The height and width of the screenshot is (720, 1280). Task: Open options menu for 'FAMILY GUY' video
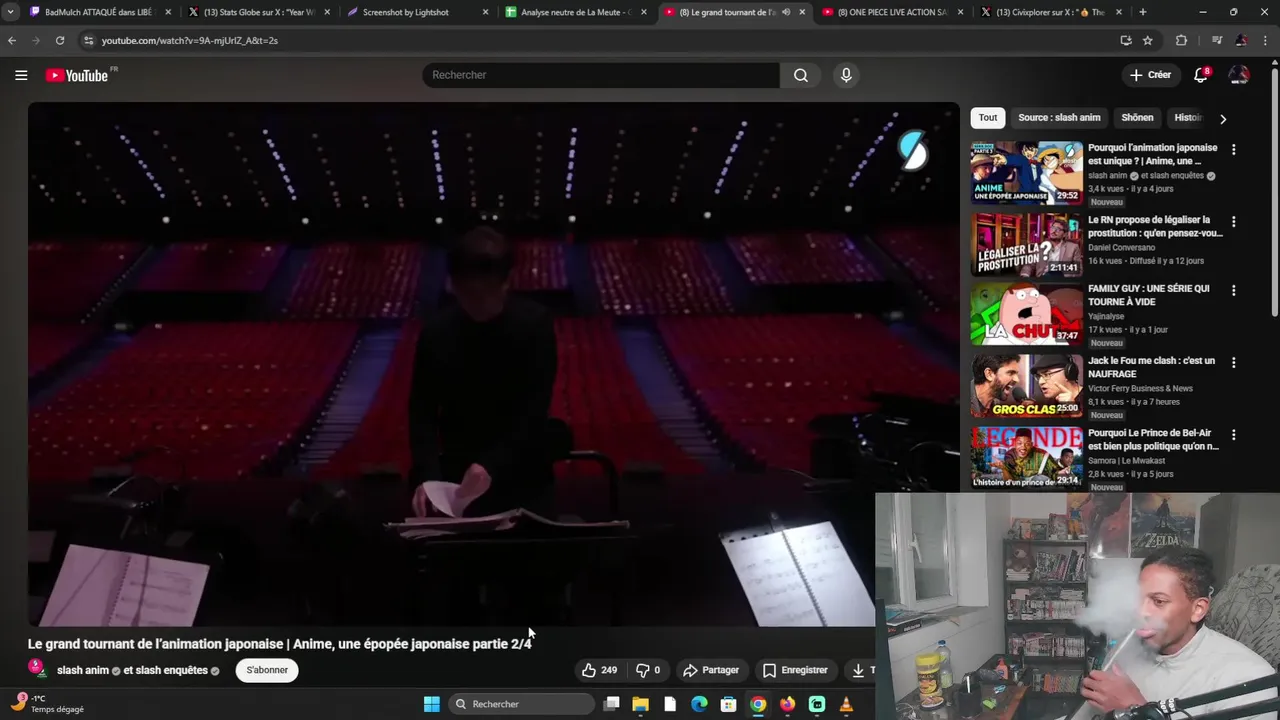[x=1233, y=290]
